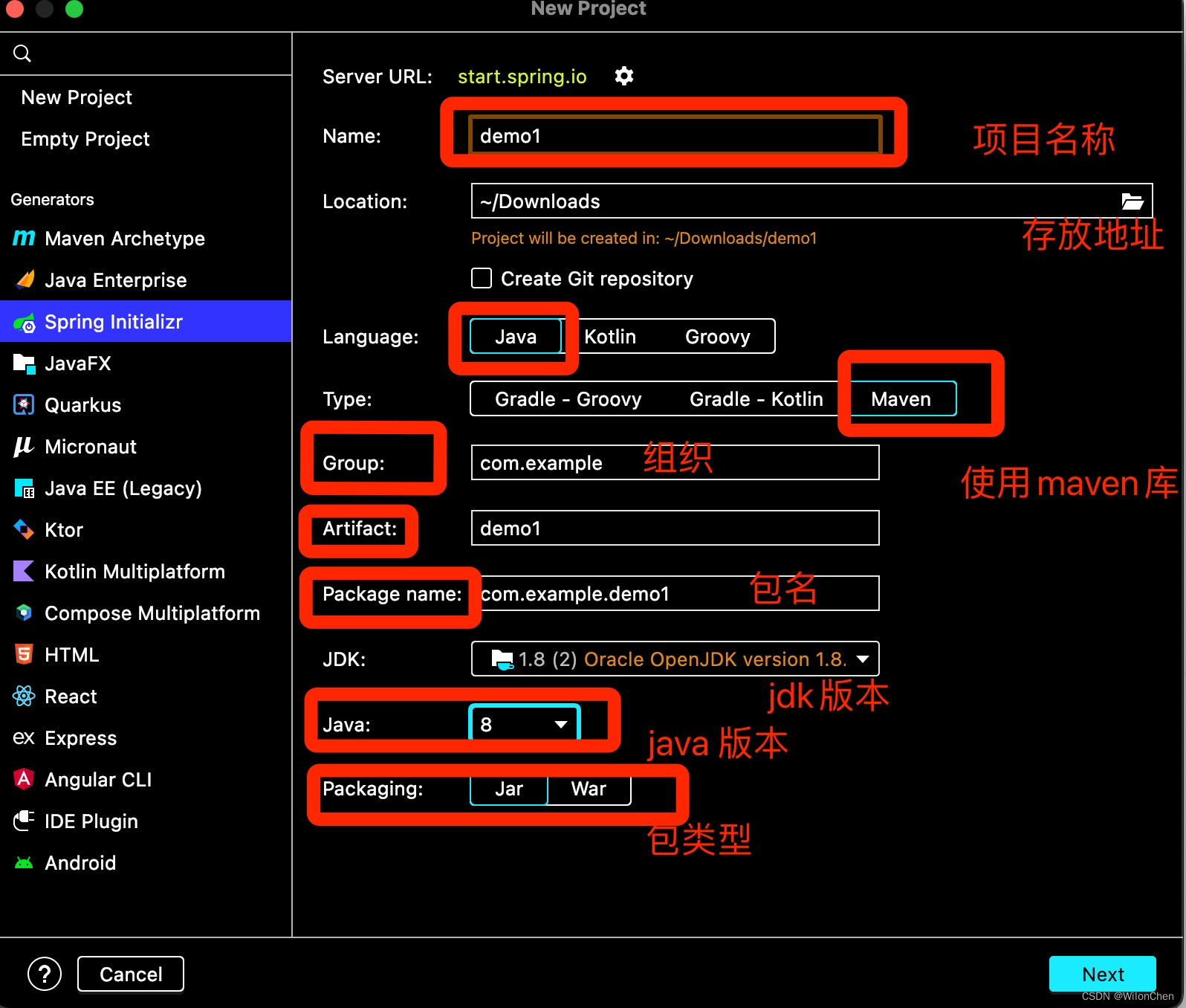Click the Spring Initializr icon
Screen dimensions: 1186x1008
click(x=25, y=322)
